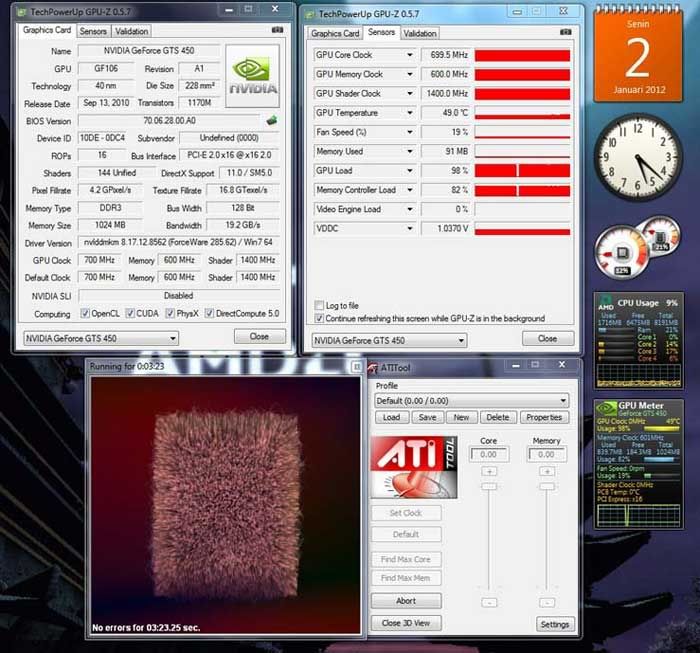Click the large CPU meter gauge gadget
The width and height of the screenshot is (700, 653).
621,253
